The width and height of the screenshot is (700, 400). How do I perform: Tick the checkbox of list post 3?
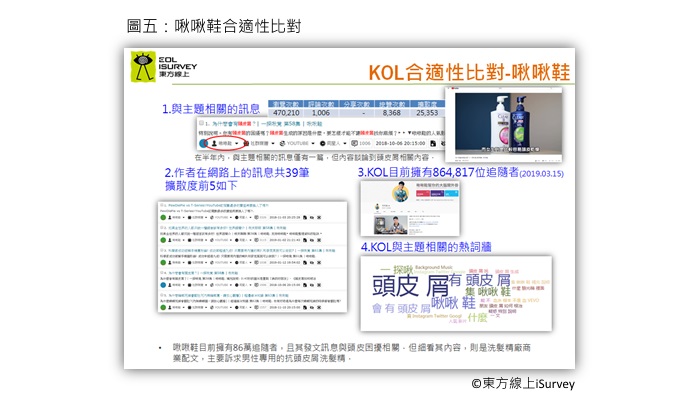coord(162,250)
